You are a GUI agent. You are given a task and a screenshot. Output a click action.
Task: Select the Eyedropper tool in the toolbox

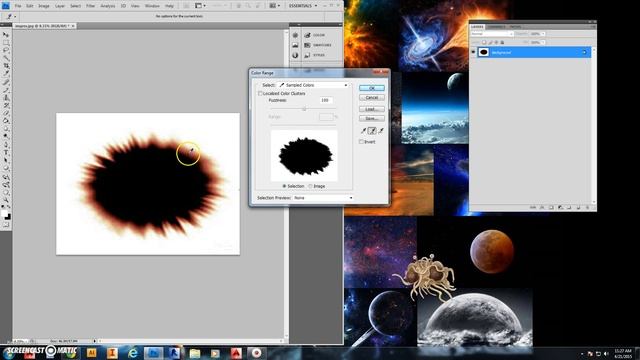[x=6, y=73]
